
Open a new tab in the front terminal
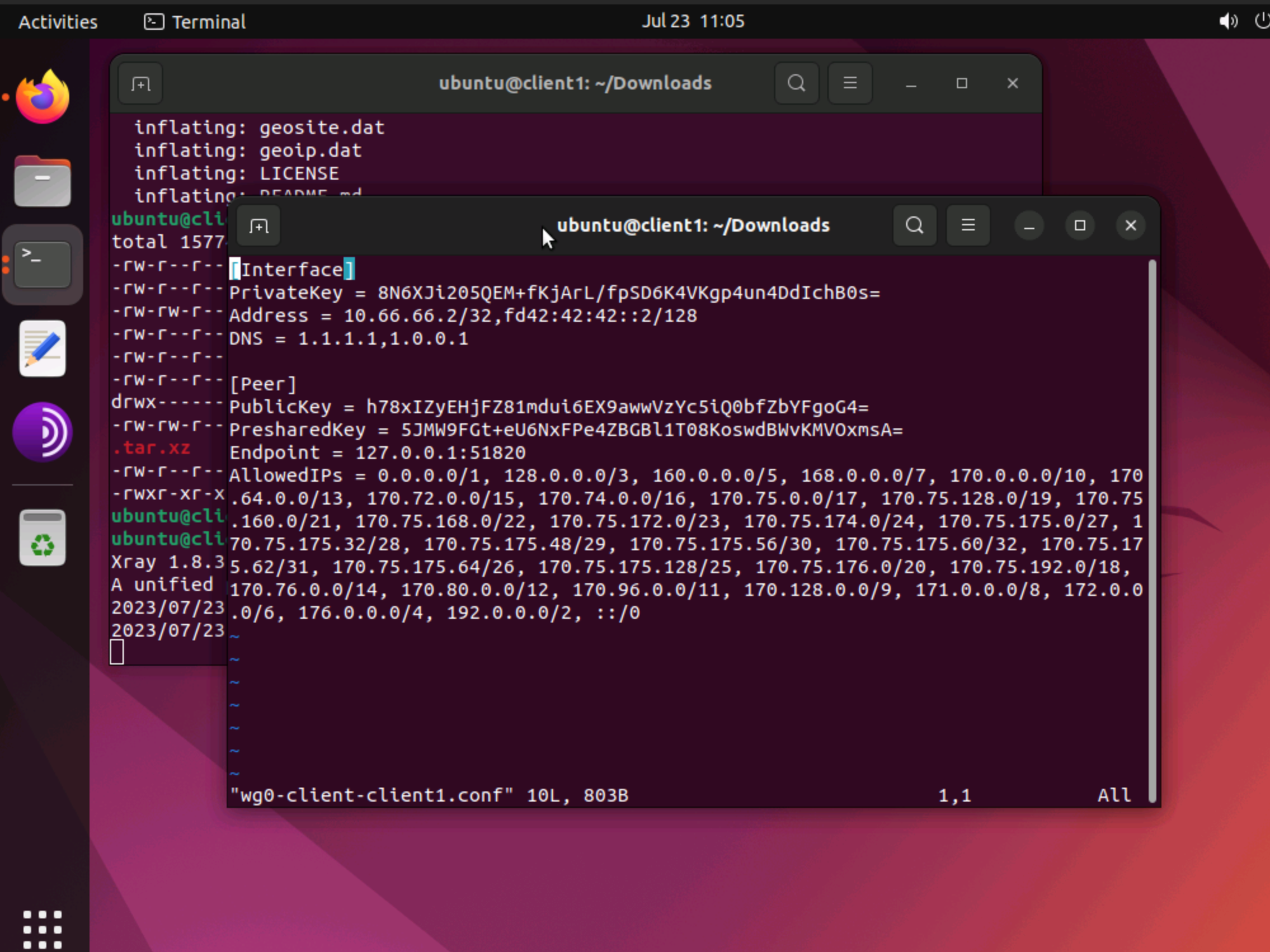pyautogui.click(x=258, y=225)
